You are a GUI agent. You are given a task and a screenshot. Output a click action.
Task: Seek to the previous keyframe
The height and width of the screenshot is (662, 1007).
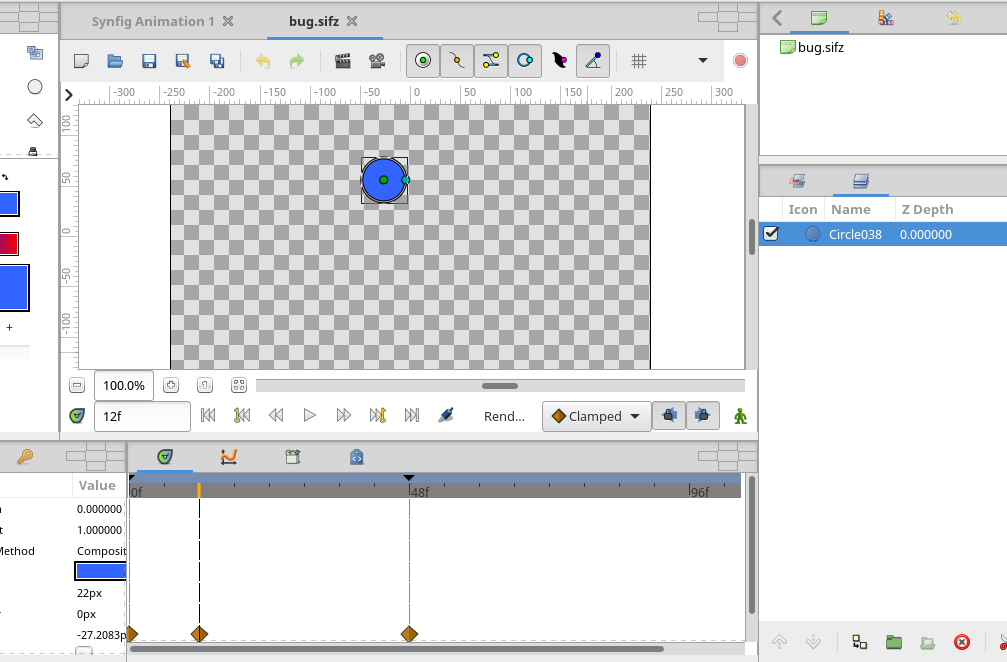point(242,415)
